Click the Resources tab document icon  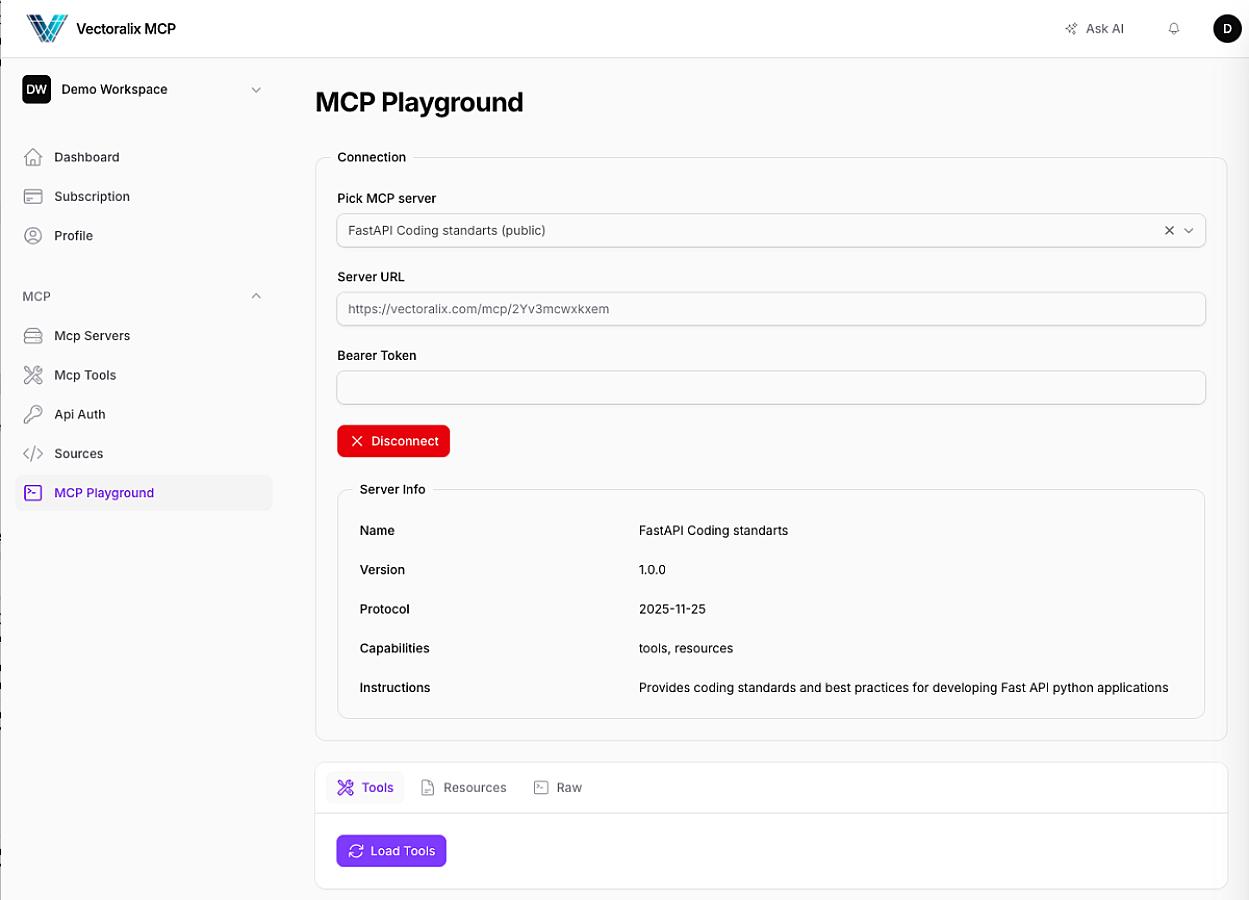428,788
